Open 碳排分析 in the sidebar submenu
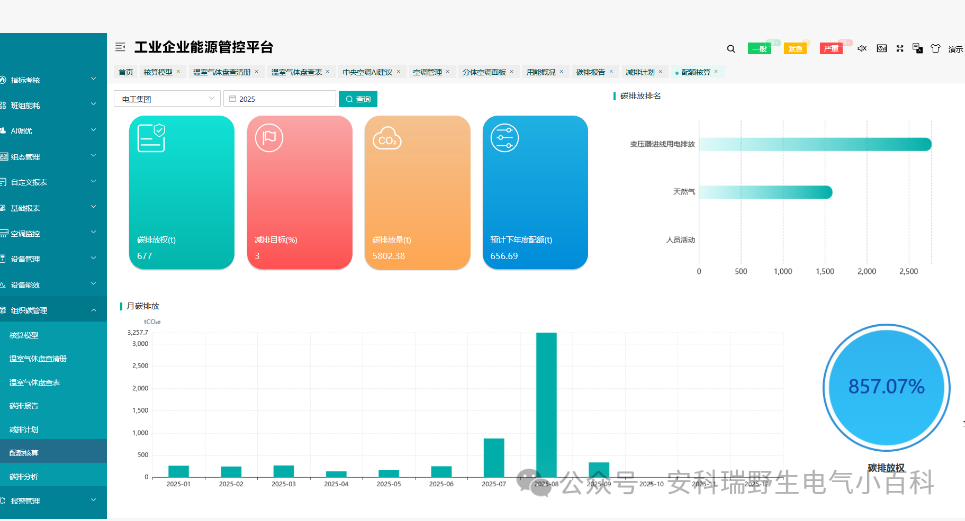Viewport: 965px width, 521px height. 54,476
